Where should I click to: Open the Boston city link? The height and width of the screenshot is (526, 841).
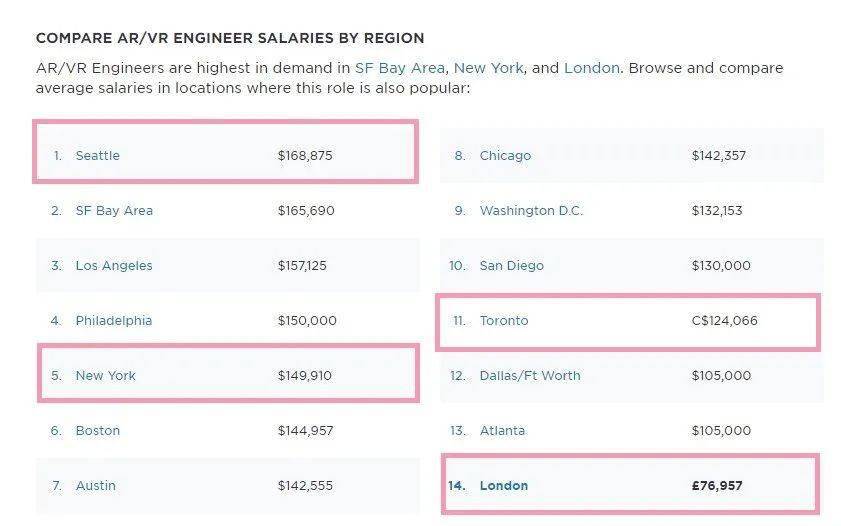(x=98, y=431)
